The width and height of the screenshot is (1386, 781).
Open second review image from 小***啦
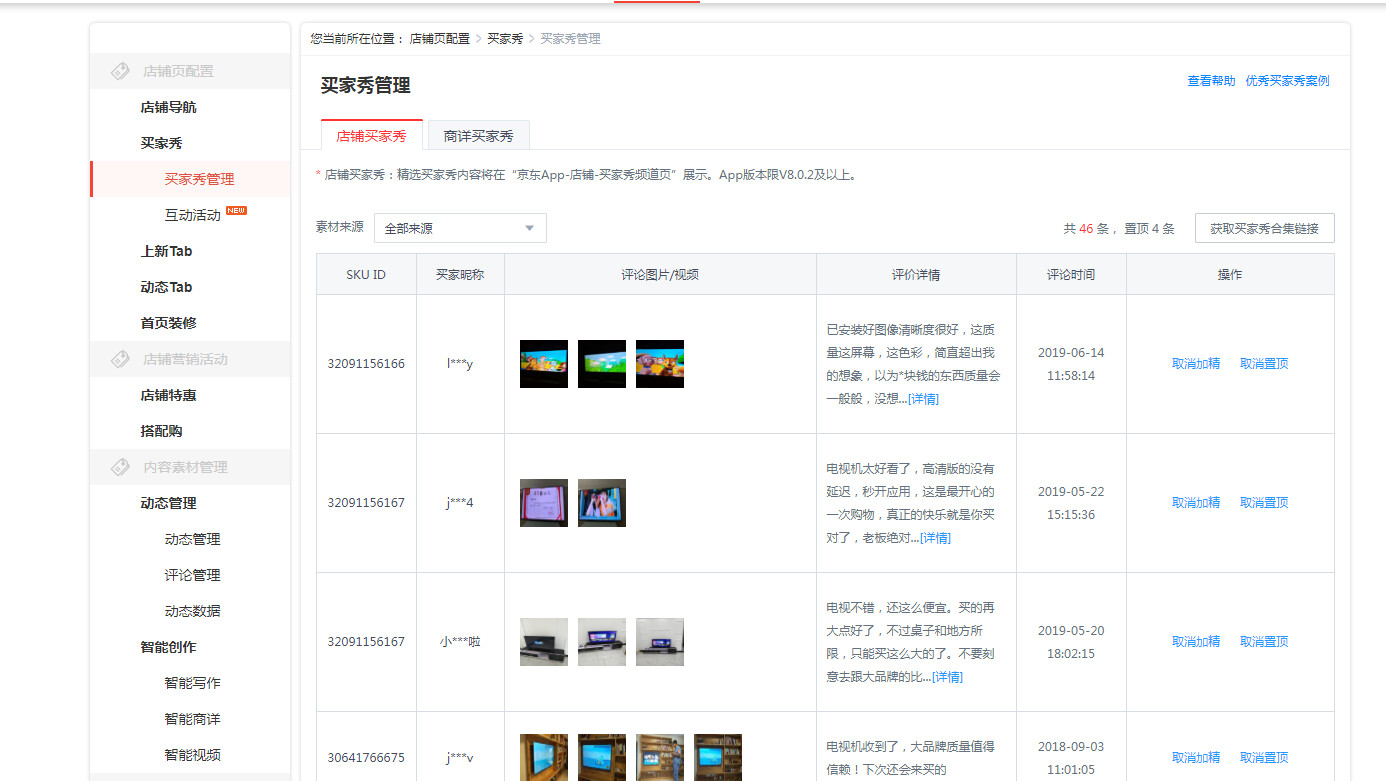602,642
